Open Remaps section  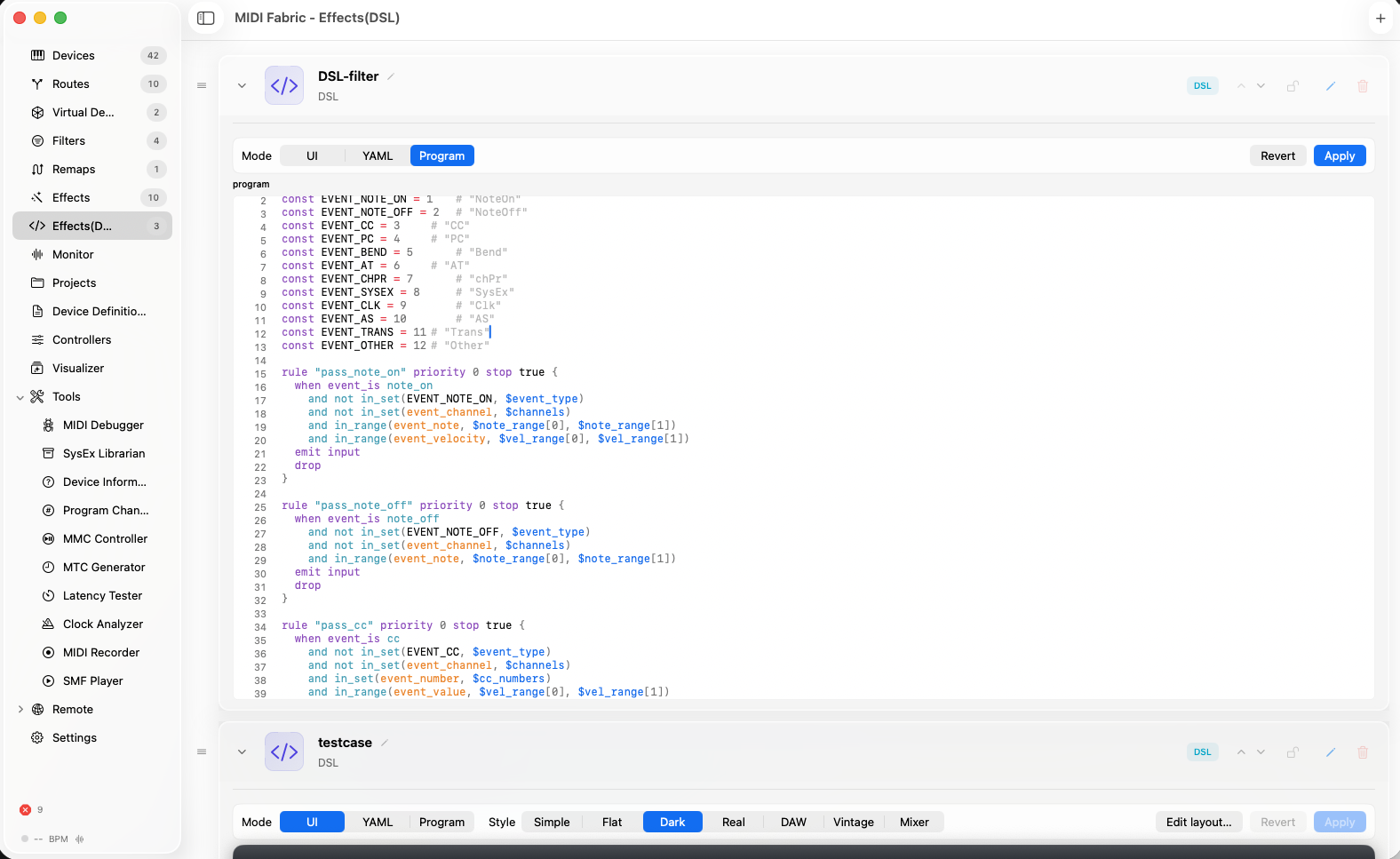[92, 169]
